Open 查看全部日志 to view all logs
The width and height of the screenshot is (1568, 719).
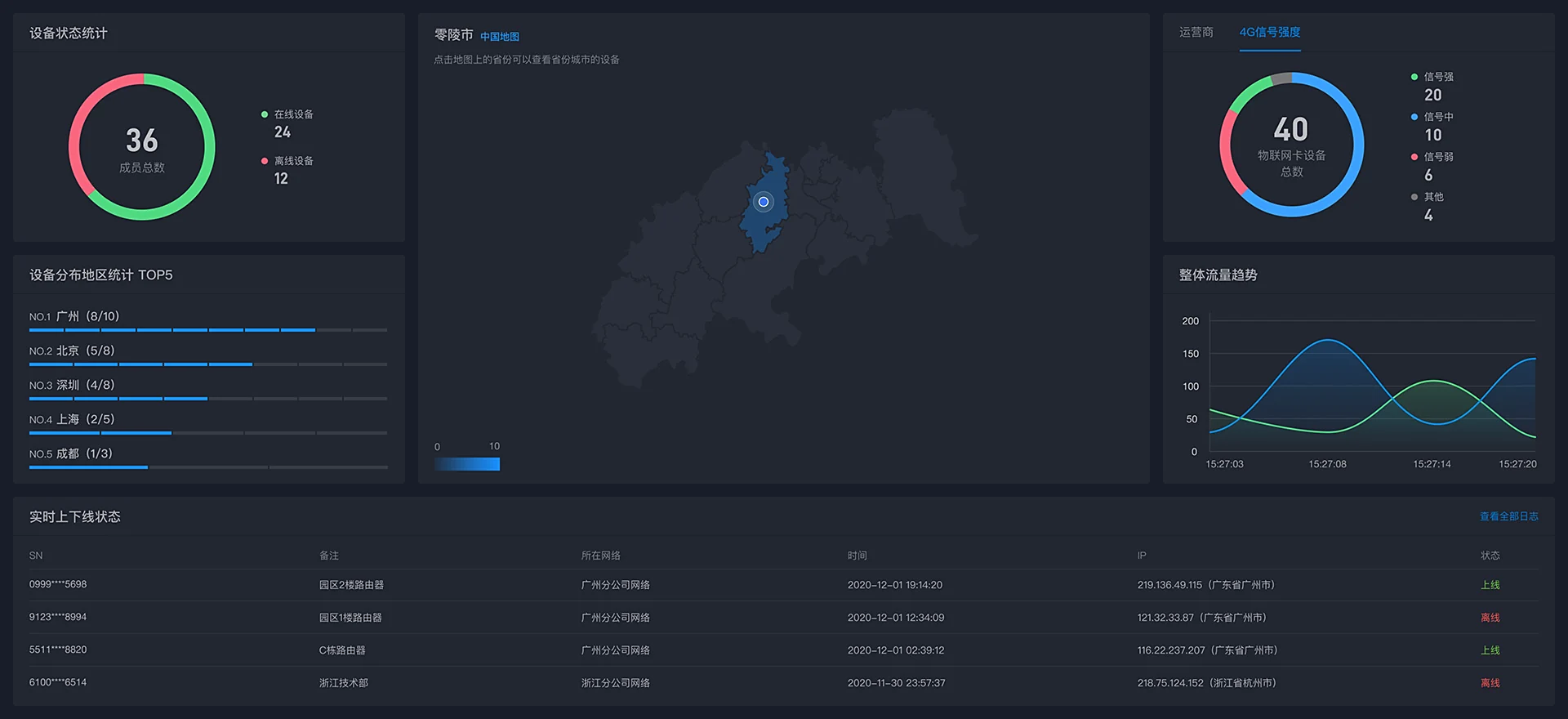tap(1508, 516)
